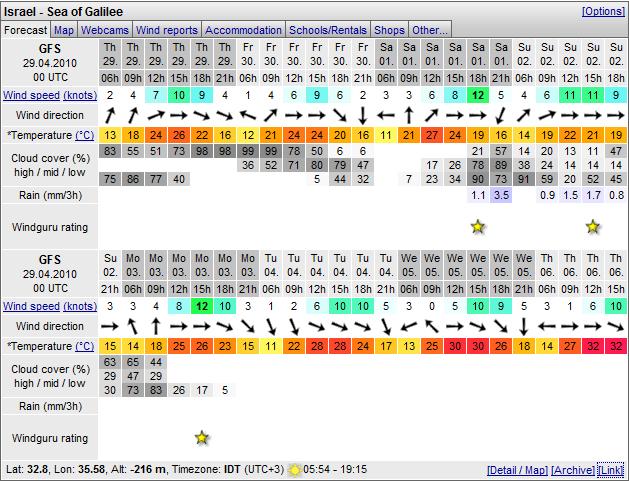The image size is (629, 481).
Task: Click the wind direction arrow for Th 06. 15h
Action: 616,327
